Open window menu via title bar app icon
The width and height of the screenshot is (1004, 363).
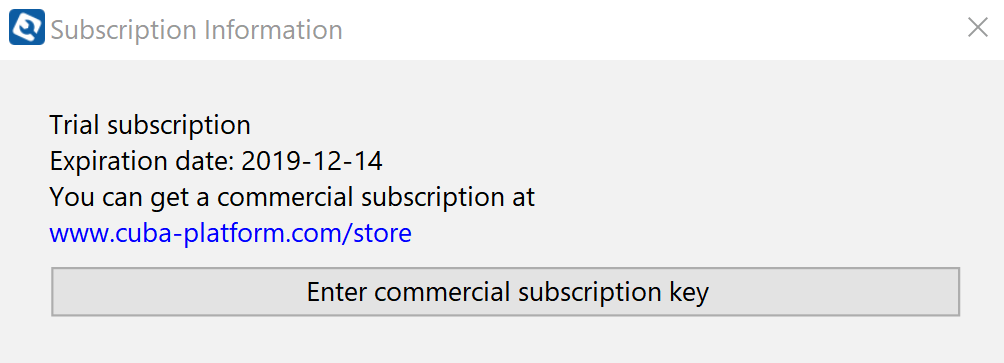pos(27,27)
